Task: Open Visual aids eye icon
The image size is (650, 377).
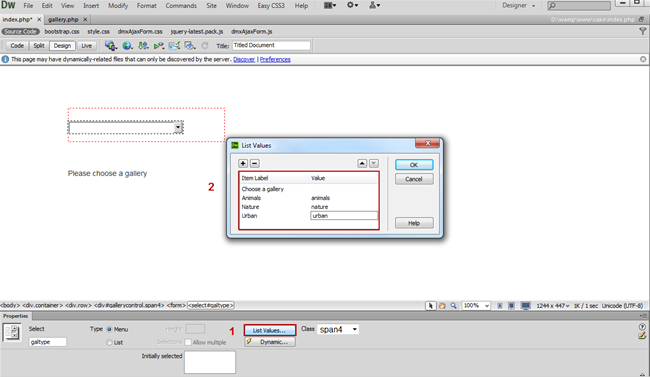Action: [190, 46]
